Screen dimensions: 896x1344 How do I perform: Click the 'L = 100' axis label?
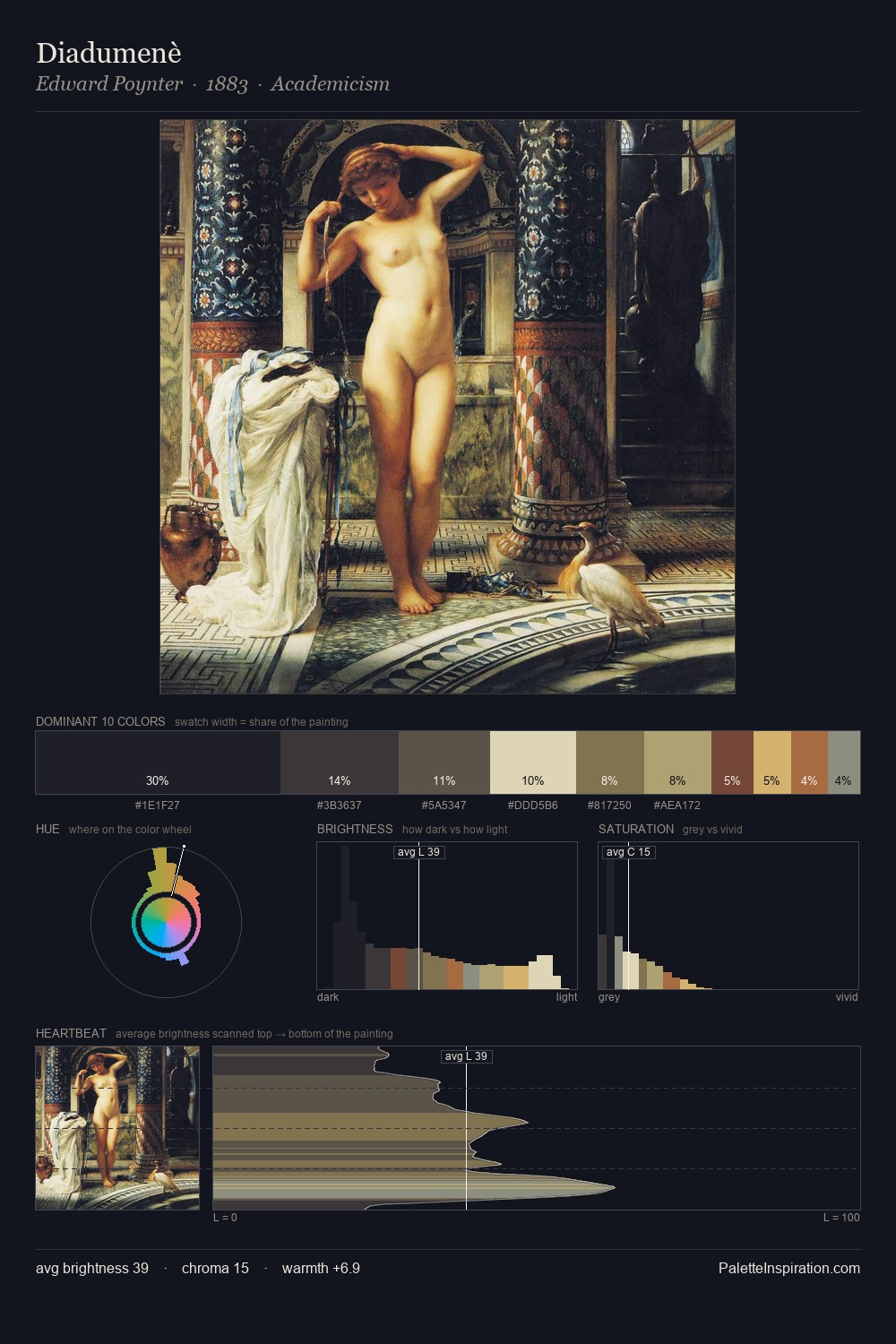coord(841,1218)
